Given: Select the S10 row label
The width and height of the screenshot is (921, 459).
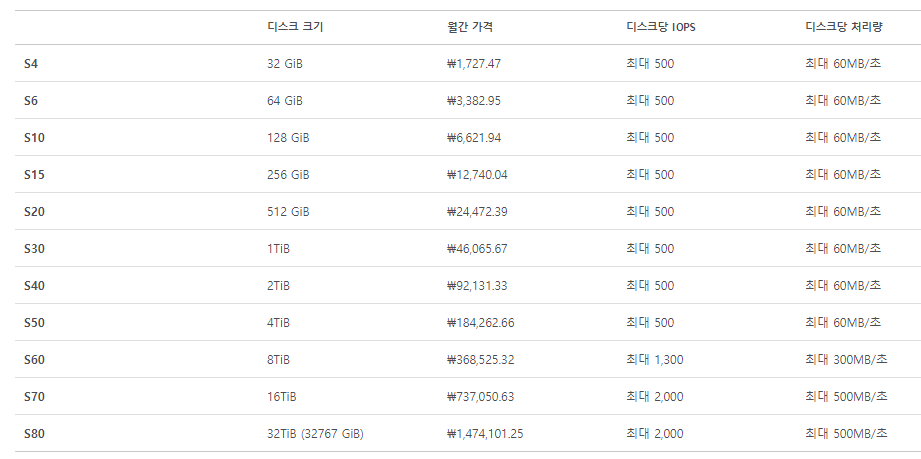Looking at the screenshot, I should point(34,138).
